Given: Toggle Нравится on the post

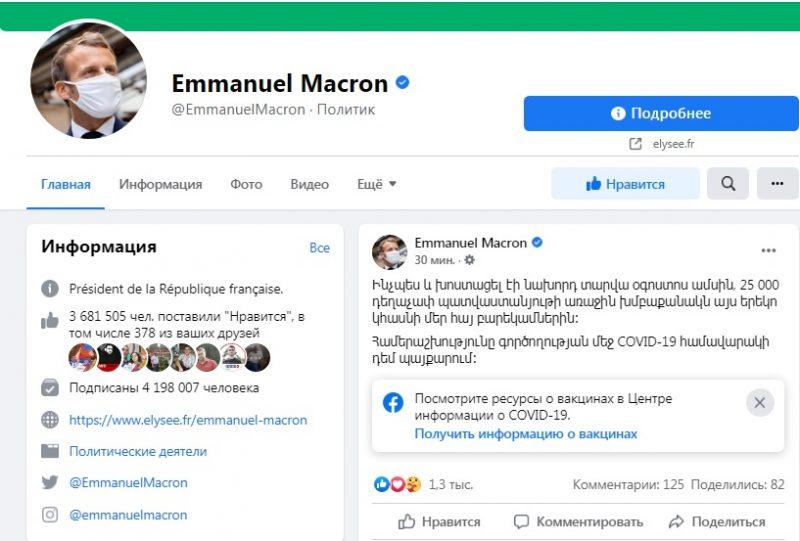Looking at the screenshot, I should pos(439,522).
